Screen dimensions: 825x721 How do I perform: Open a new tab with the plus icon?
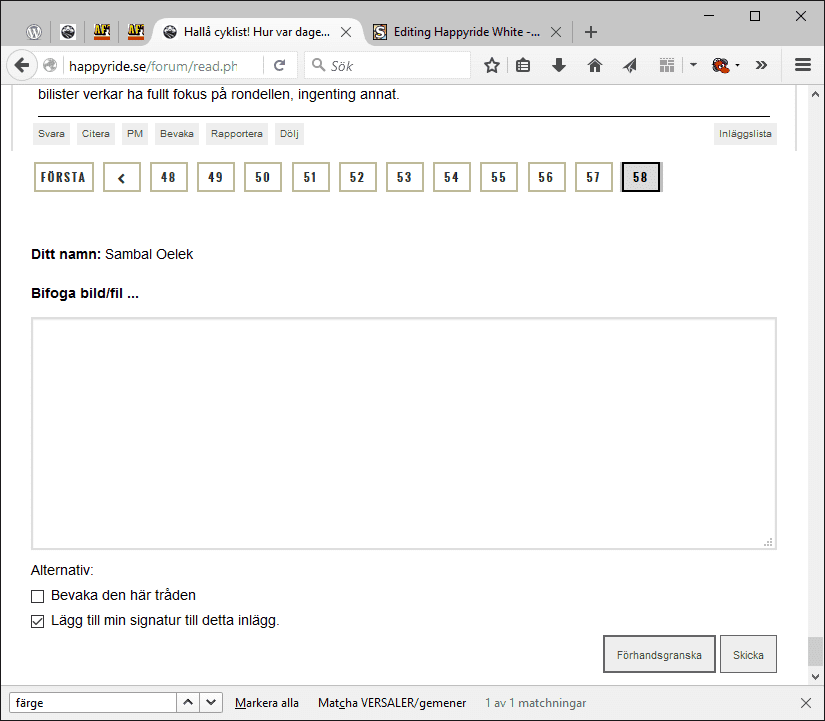pyautogui.click(x=591, y=32)
